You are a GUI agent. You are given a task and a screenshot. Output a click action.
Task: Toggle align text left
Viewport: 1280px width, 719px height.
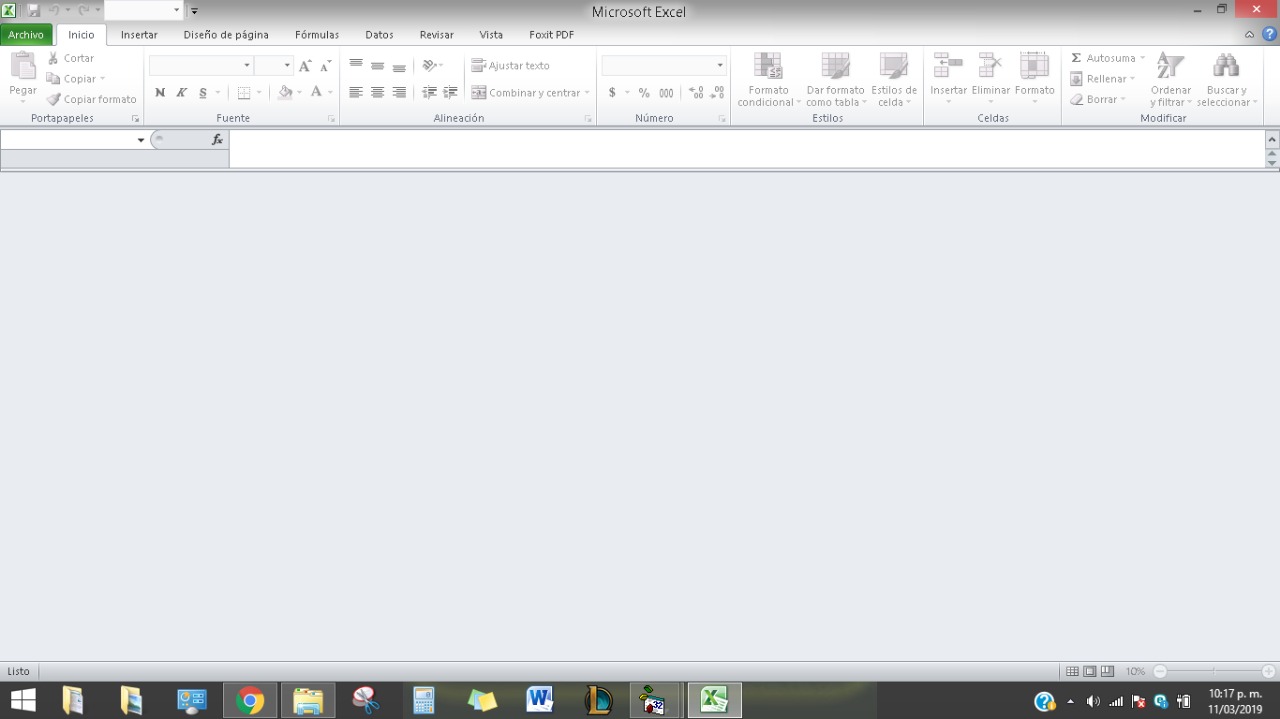[356, 92]
